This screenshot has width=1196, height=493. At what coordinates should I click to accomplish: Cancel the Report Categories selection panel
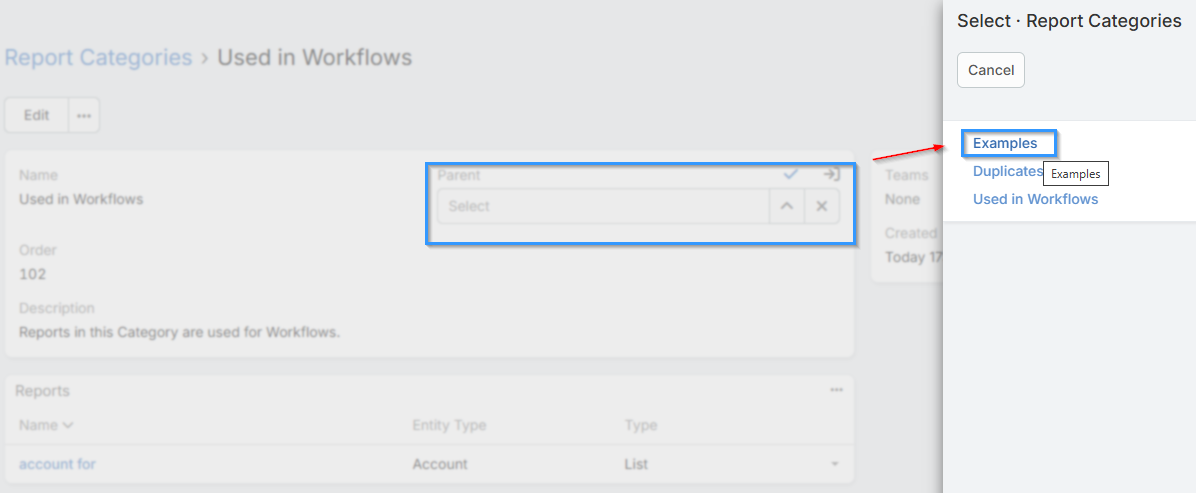pos(991,70)
